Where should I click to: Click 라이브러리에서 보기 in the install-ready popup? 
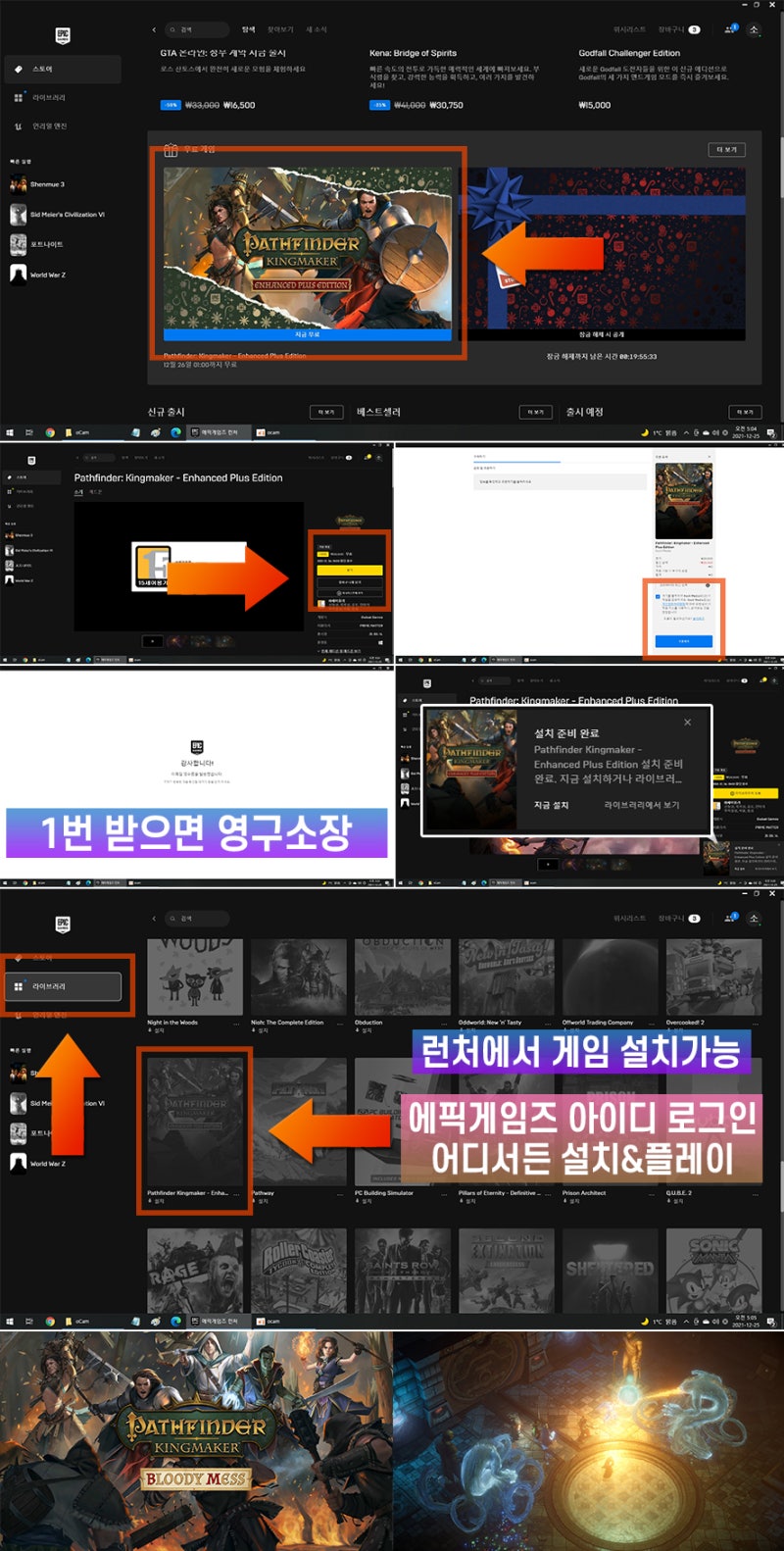(x=642, y=805)
